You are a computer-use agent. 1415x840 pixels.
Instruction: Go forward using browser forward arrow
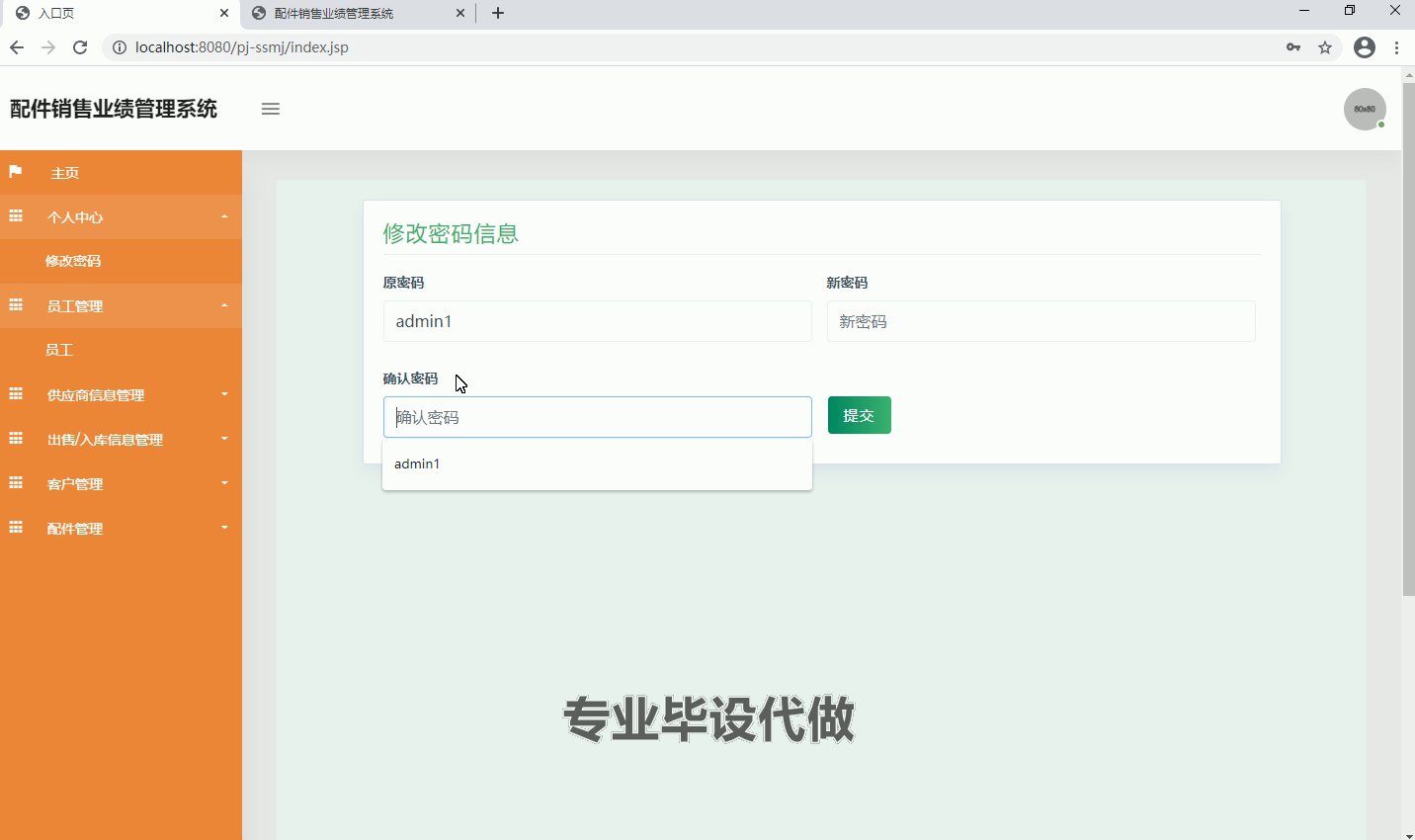tap(48, 47)
